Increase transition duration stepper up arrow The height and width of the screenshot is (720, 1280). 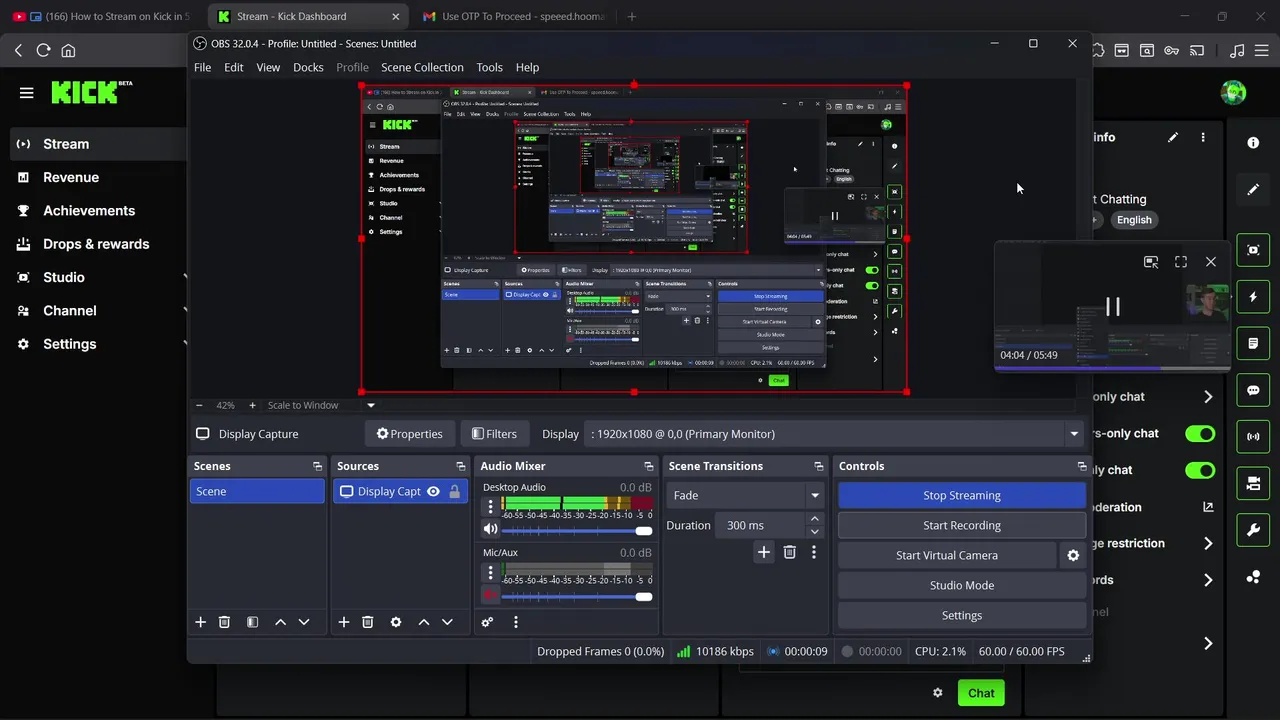[814, 519]
